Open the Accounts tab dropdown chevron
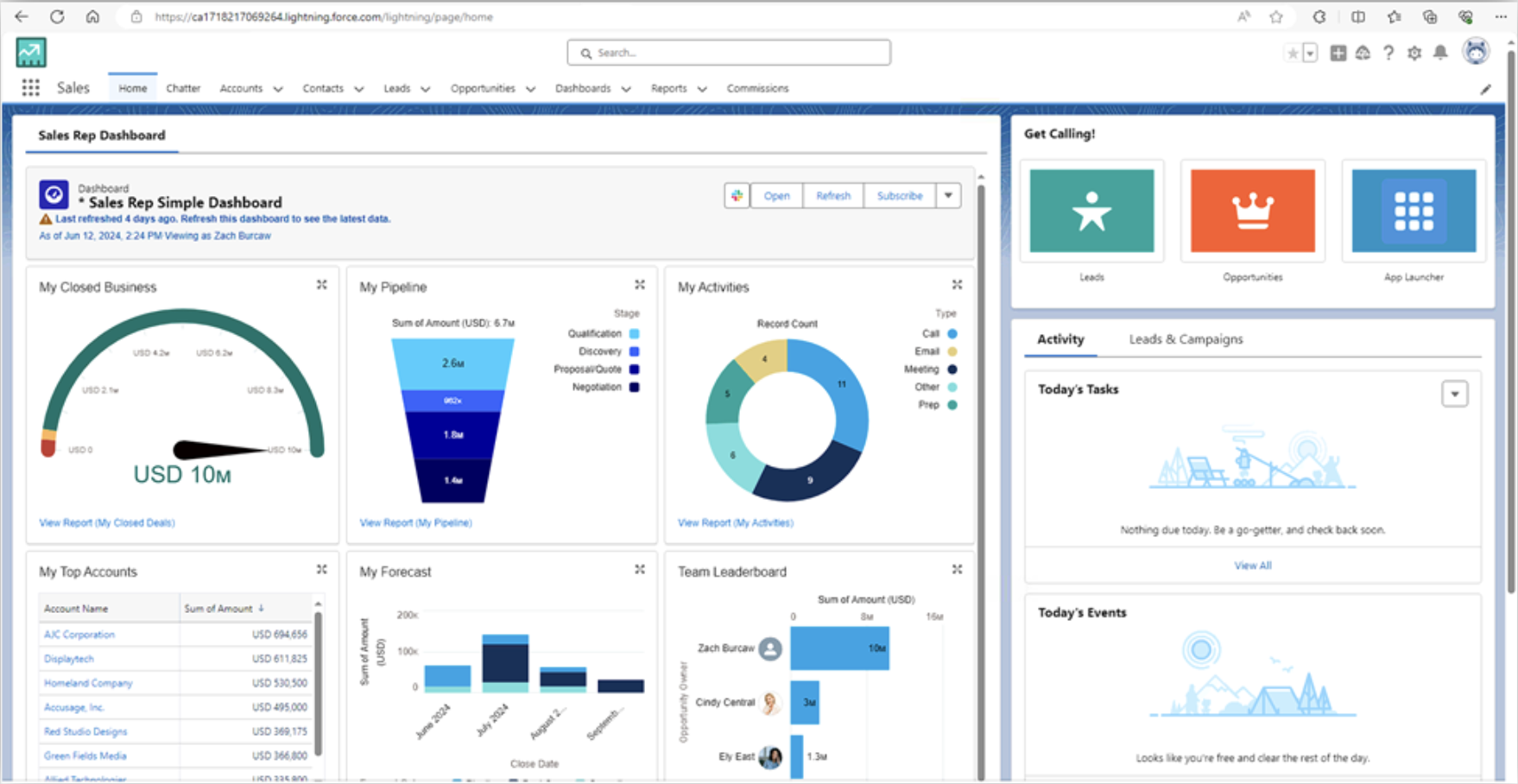Image resolution: width=1518 pixels, height=784 pixels. pyautogui.click(x=278, y=89)
